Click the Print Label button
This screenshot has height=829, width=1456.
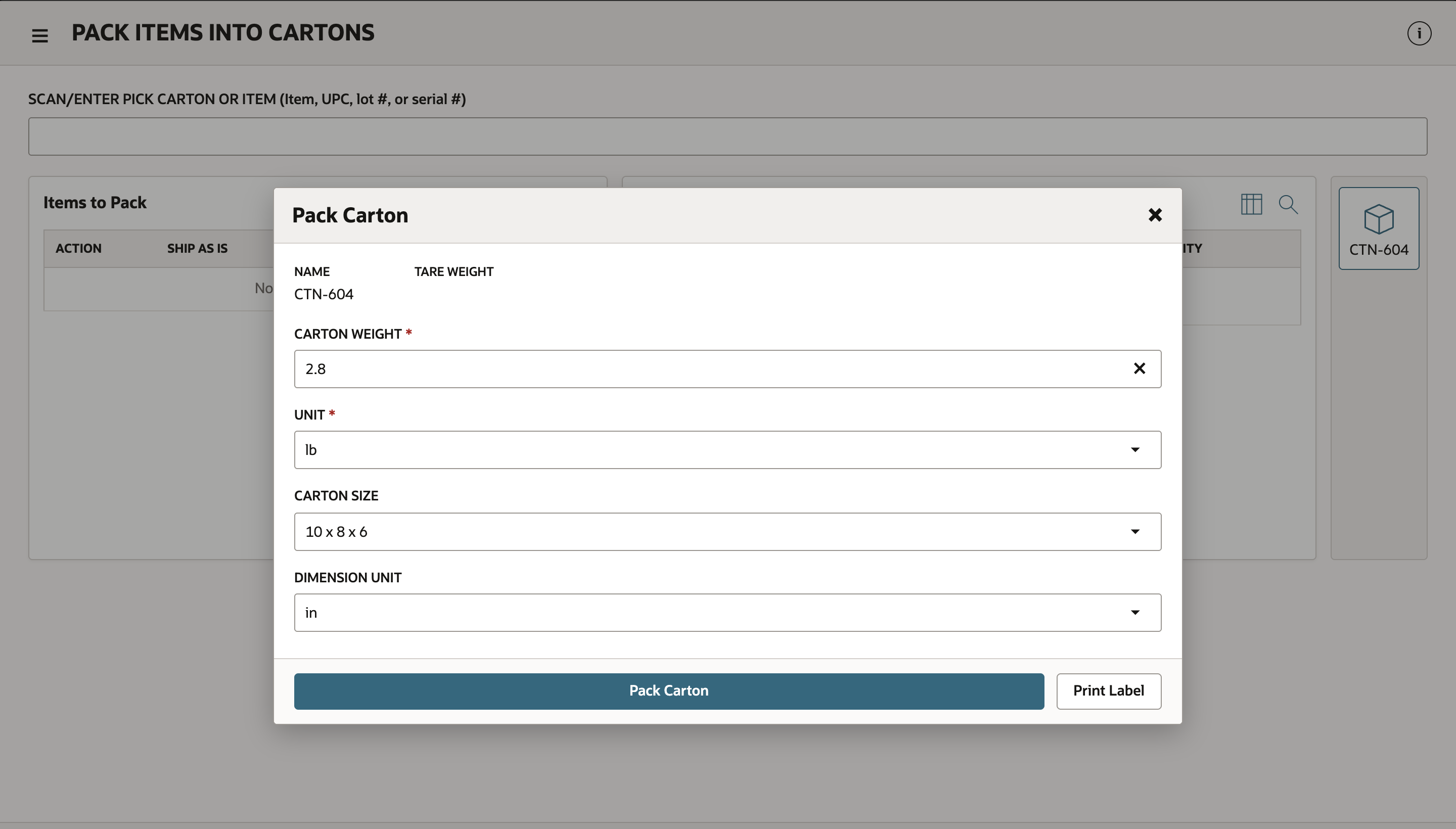coord(1108,691)
